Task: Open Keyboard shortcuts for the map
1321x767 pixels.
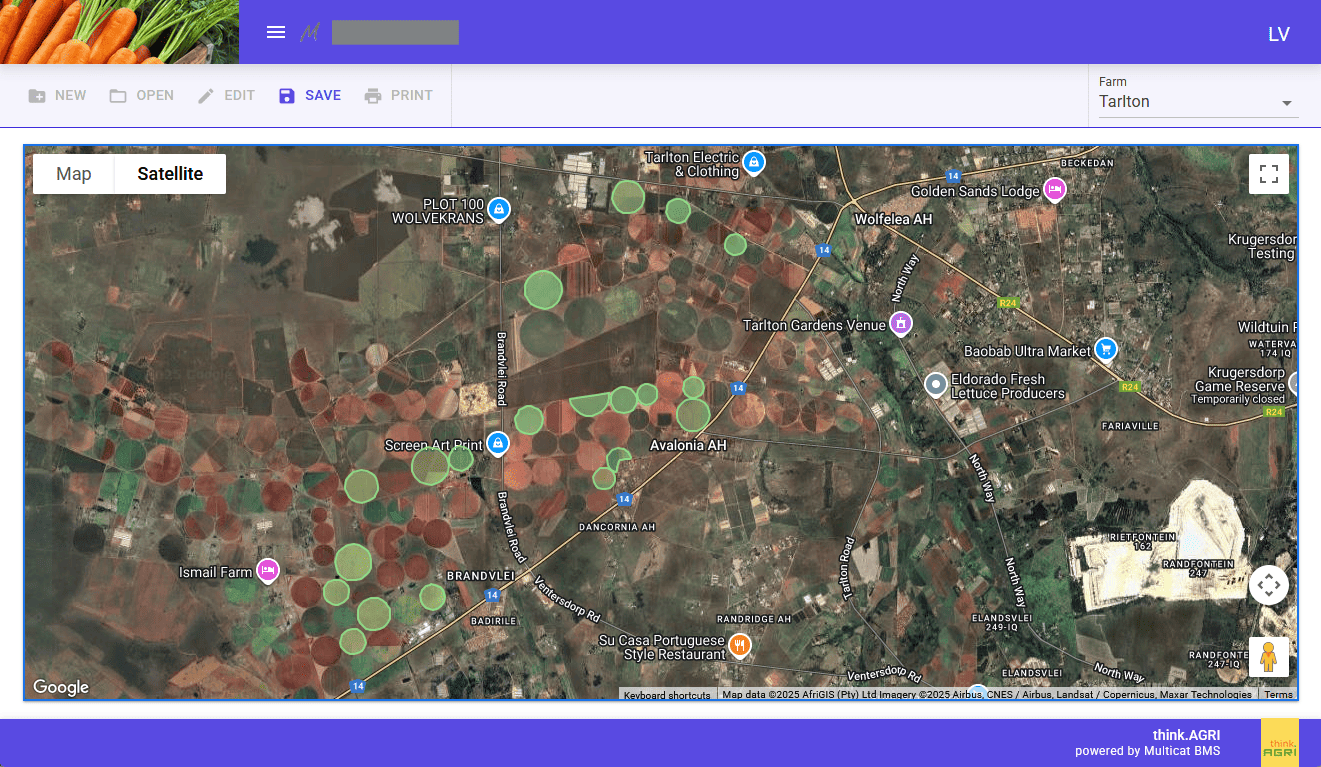Action: point(667,695)
